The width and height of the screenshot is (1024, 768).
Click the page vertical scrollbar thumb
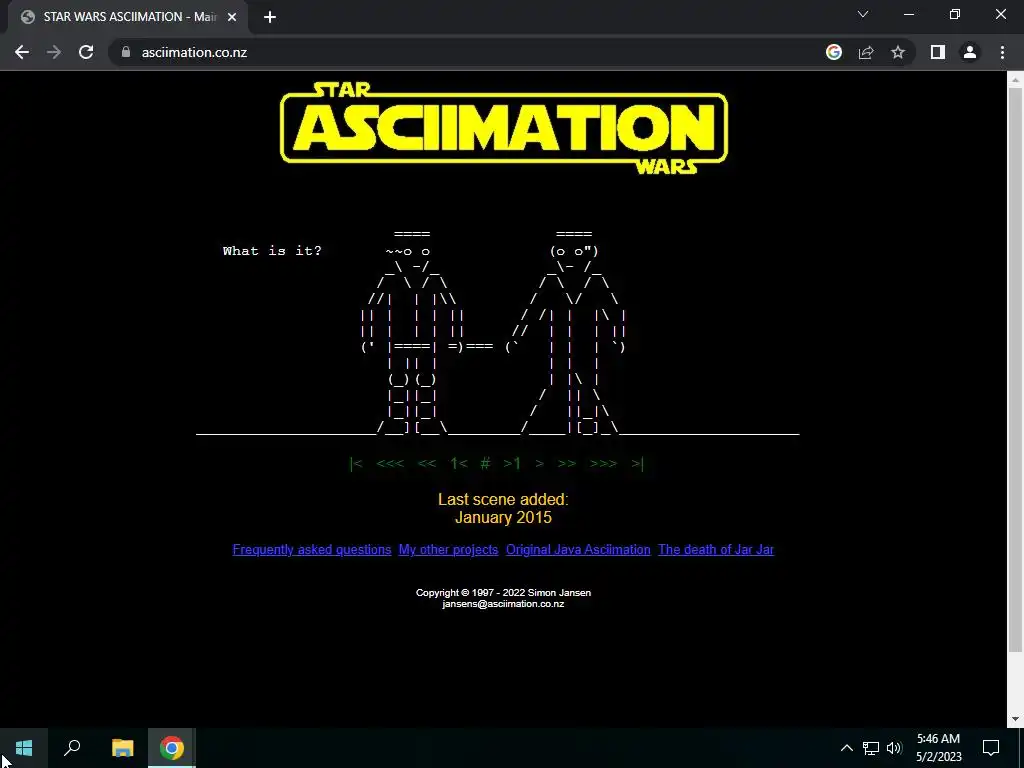tap(1015, 369)
